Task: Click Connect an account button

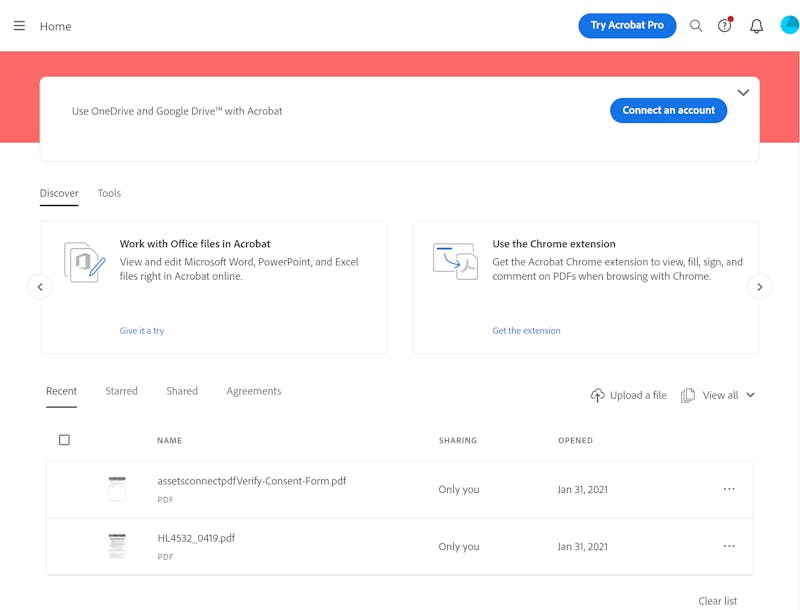Action: tap(668, 110)
